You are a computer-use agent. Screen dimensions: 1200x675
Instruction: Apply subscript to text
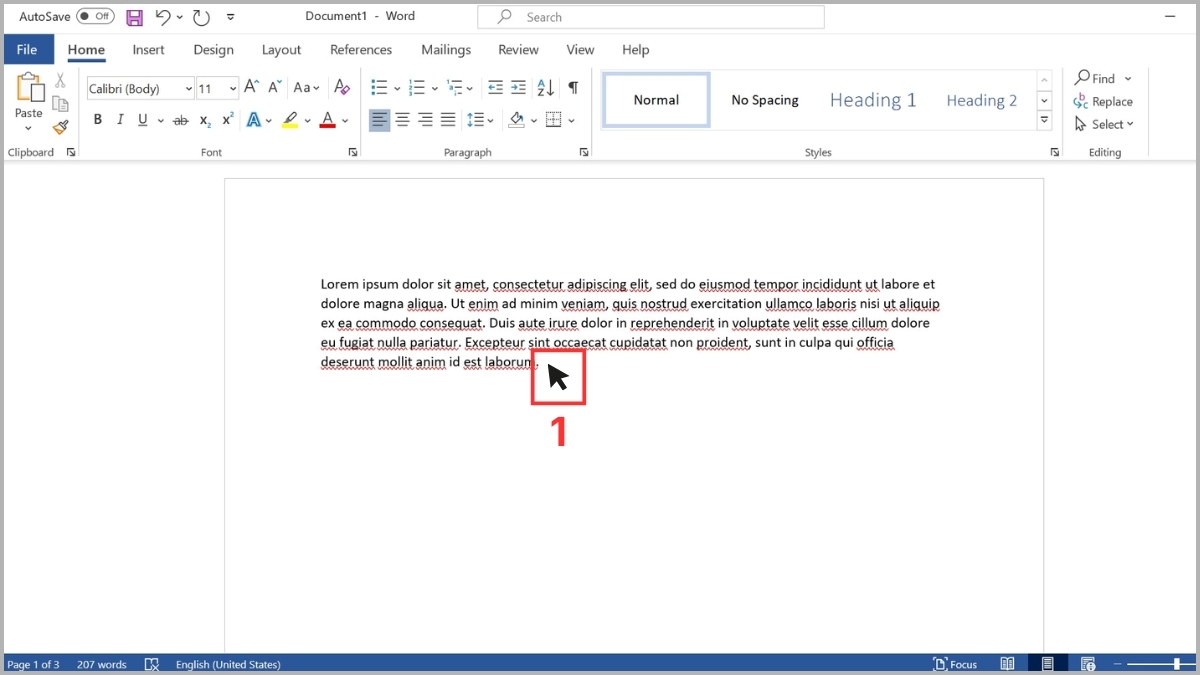tap(203, 120)
